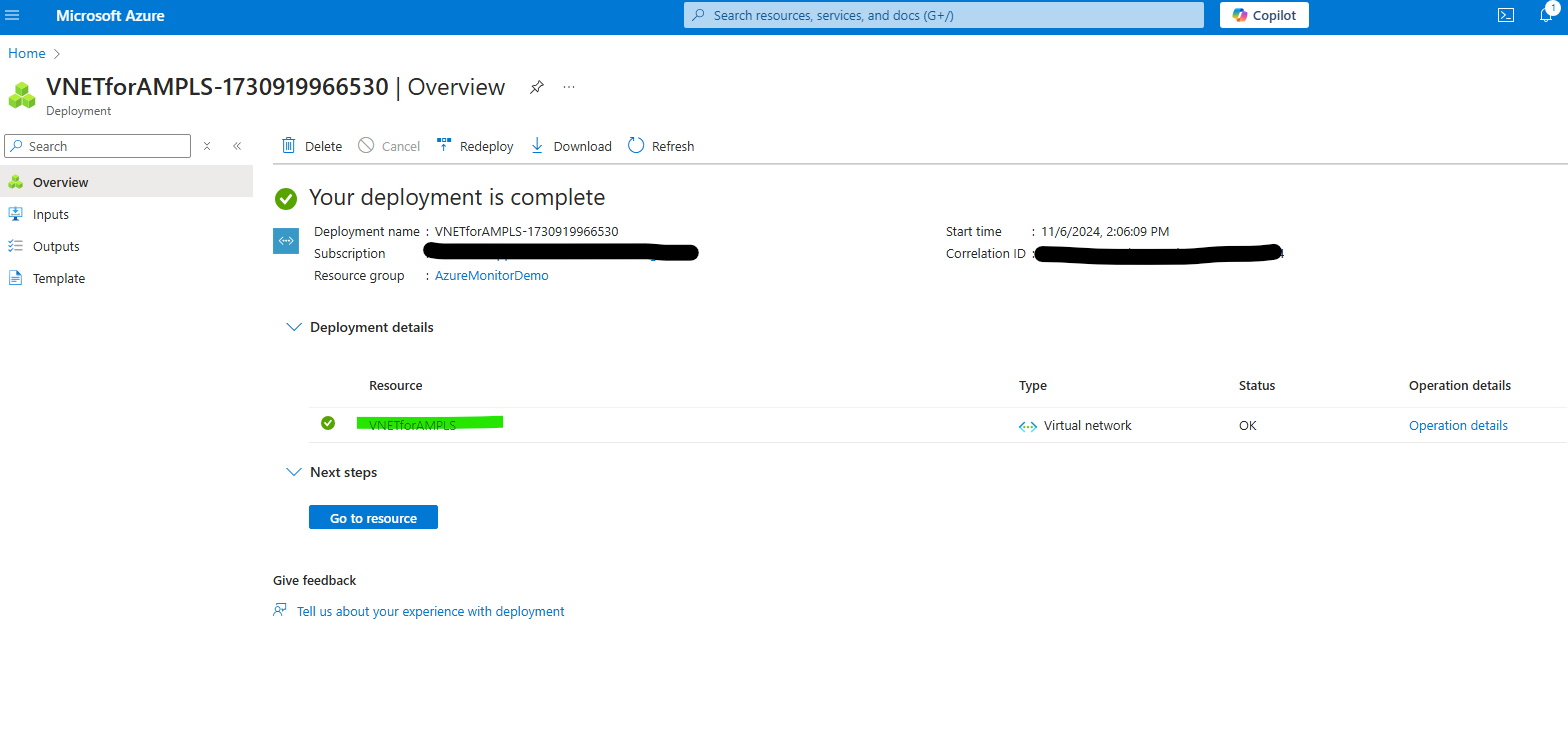Click the top search resources input field
This screenshot has height=744, width=1568.
click(943, 15)
